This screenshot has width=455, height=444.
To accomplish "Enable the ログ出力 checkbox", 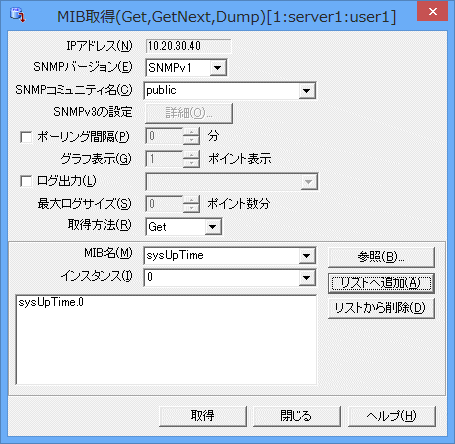I will click(x=26, y=181).
